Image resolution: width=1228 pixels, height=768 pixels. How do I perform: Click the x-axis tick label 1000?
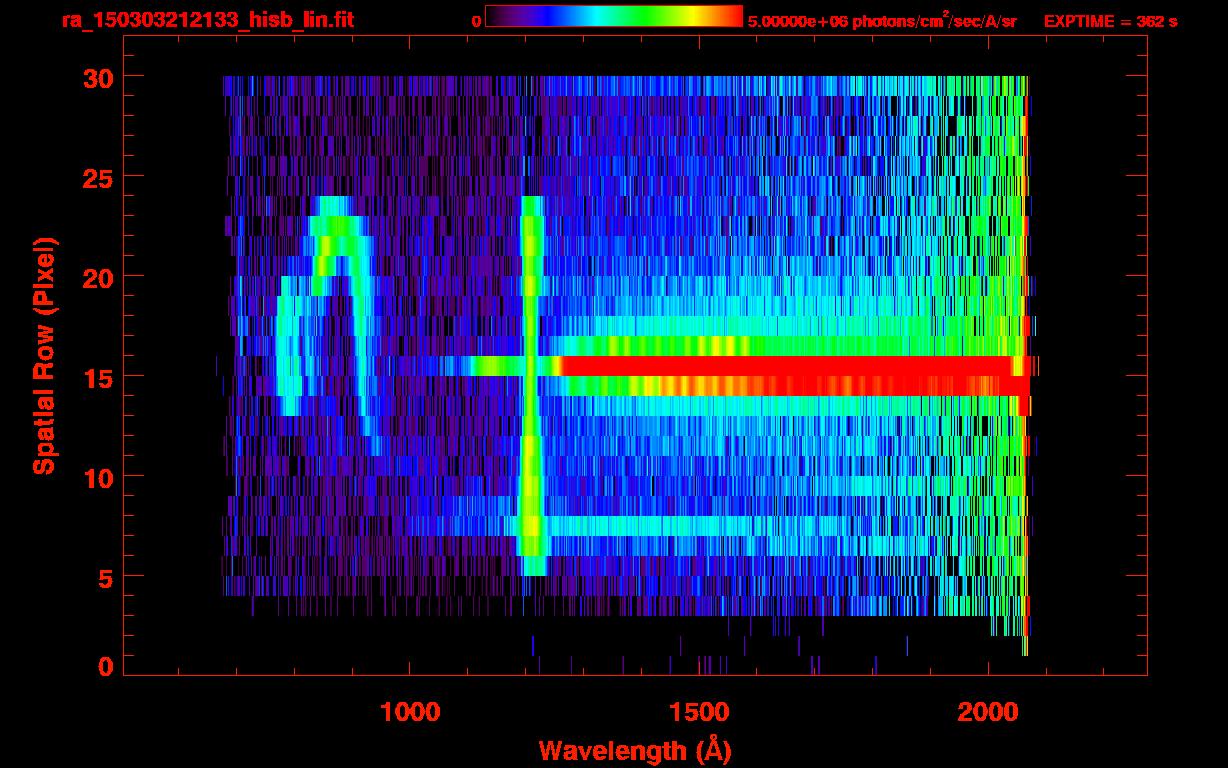pyautogui.click(x=409, y=712)
